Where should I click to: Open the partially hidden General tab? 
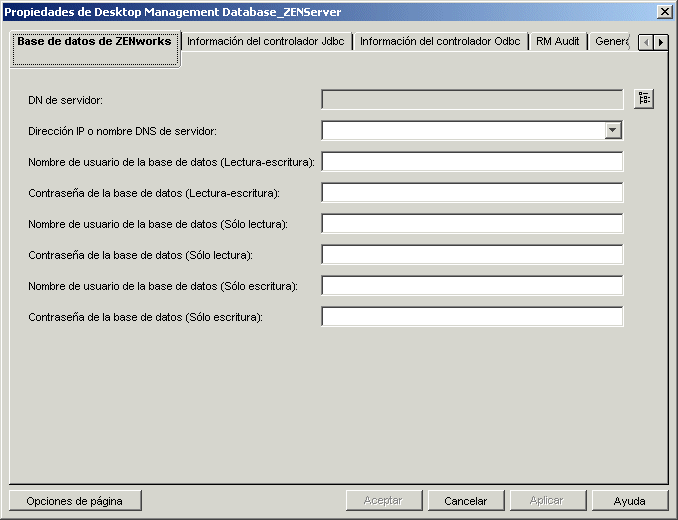tap(611, 41)
